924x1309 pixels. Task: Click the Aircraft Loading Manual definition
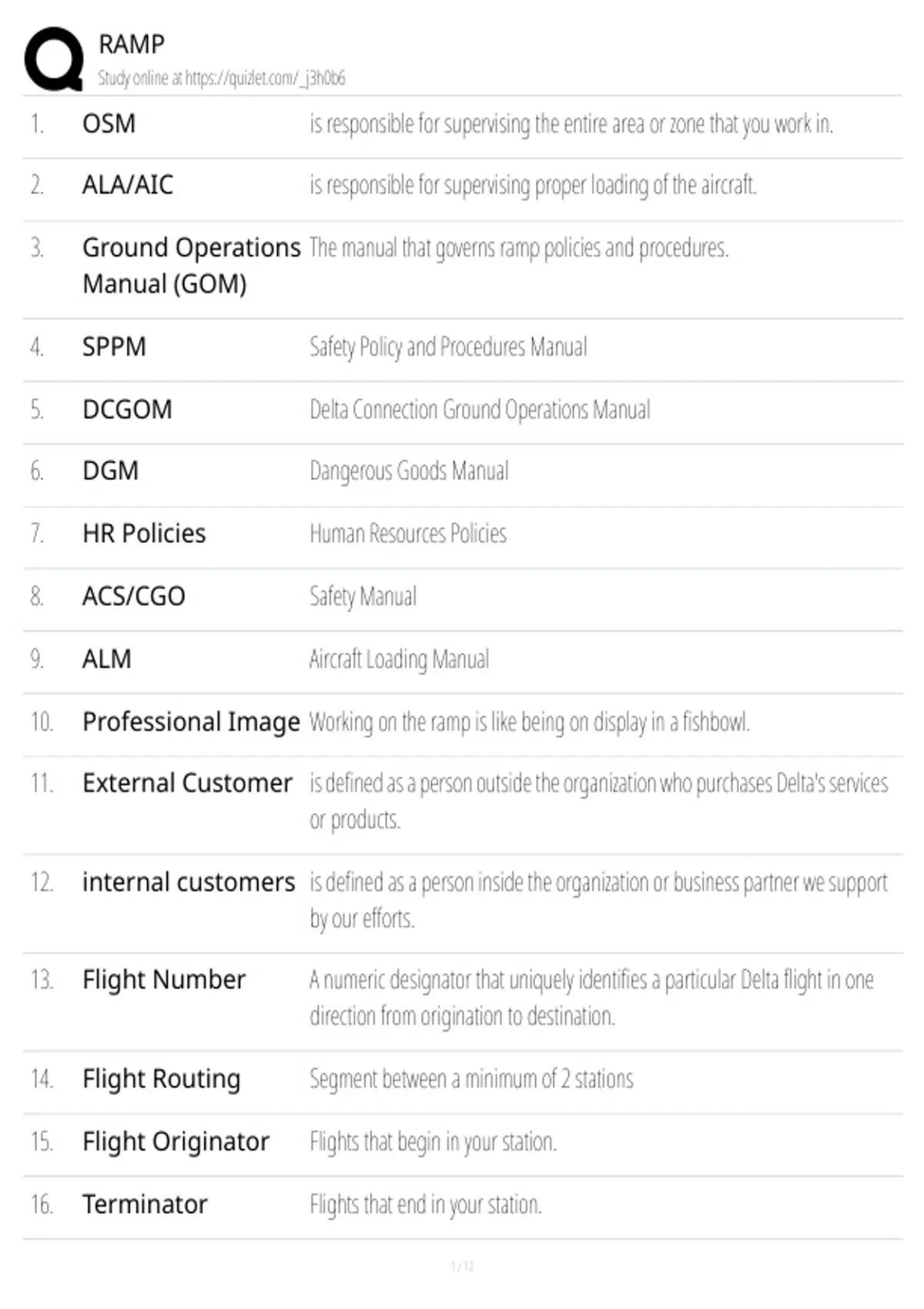click(x=399, y=659)
